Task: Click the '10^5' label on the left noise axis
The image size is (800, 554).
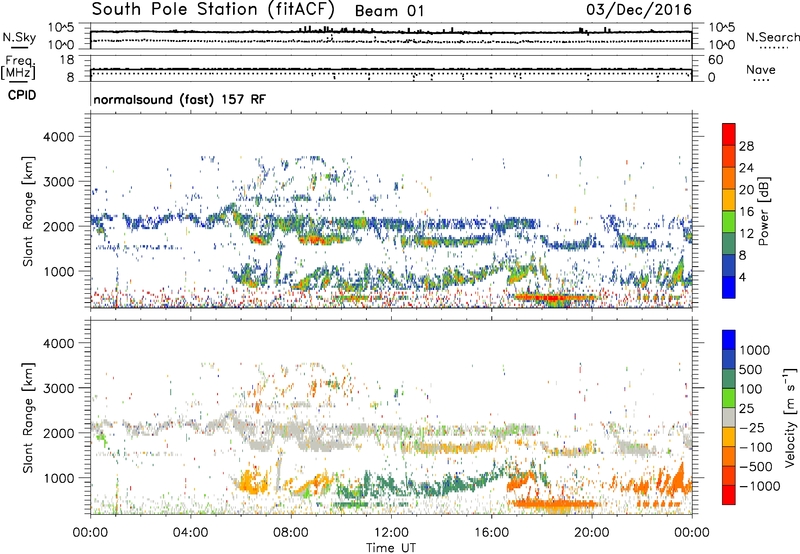Action: pyautogui.click(x=61, y=27)
